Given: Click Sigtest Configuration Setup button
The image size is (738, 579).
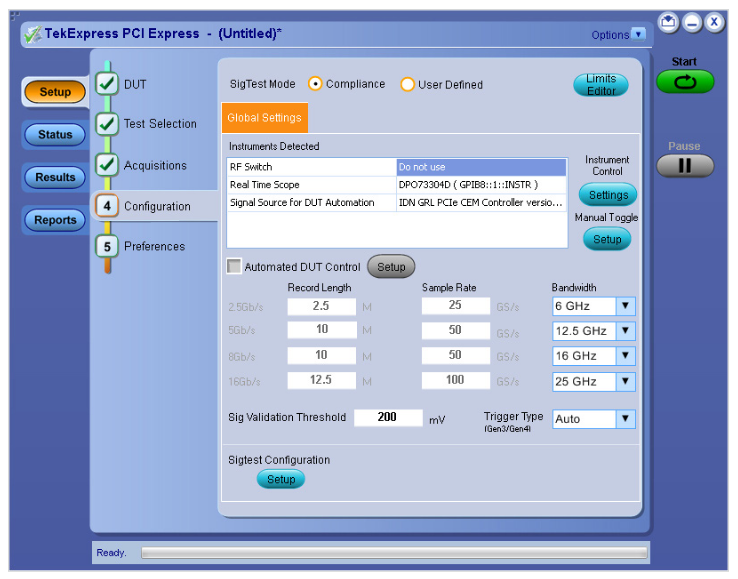Looking at the screenshot, I should tap(281, 480).
